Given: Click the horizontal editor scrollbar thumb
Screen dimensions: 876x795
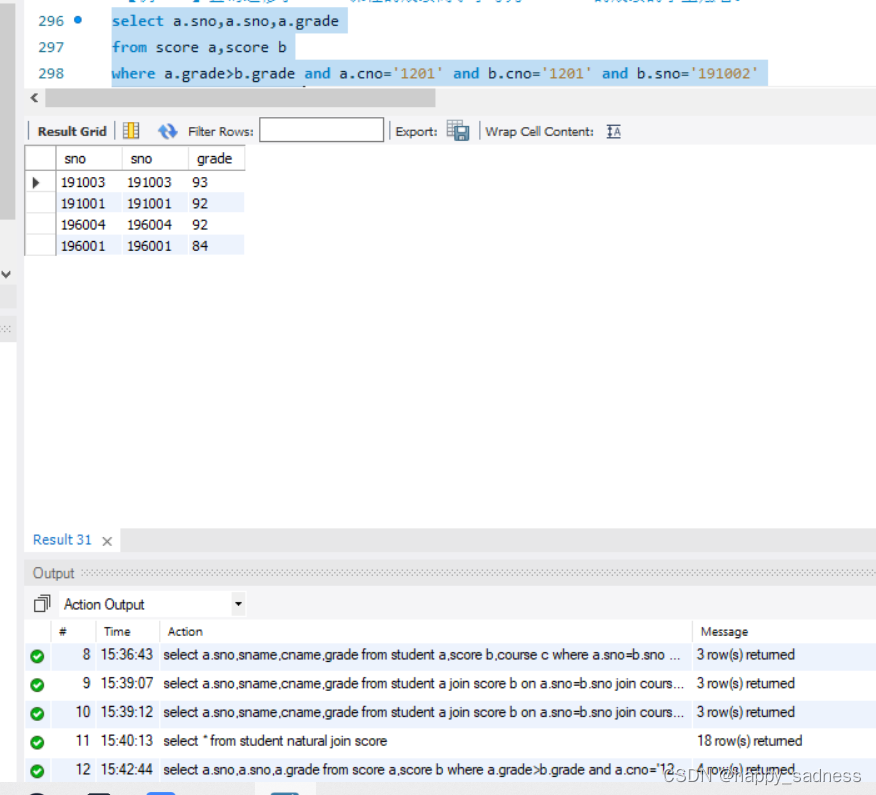Looking at the screenshot, I should (240, 98).
